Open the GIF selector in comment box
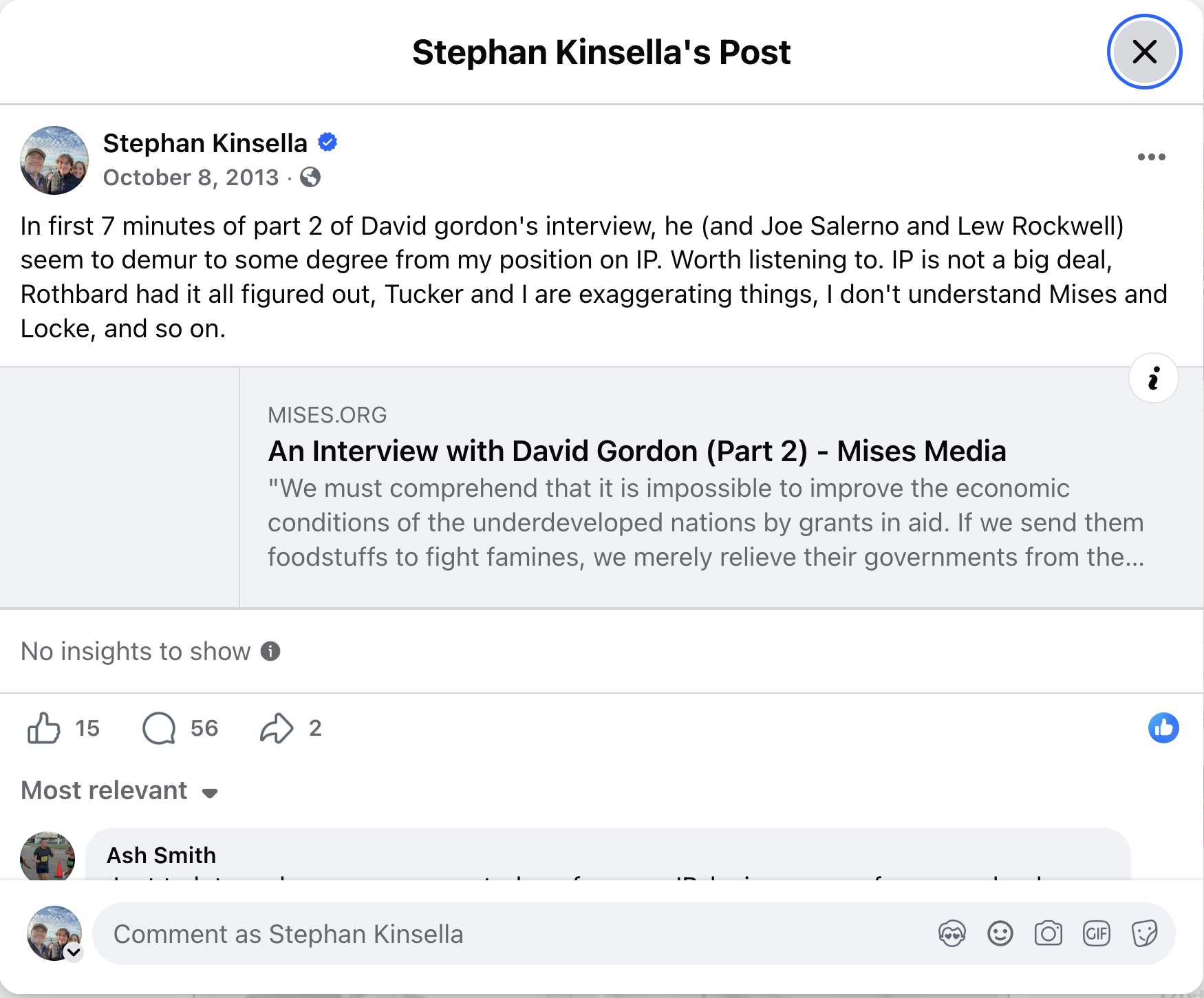The width and height of the screenshot is (1204, 998). click(1096, 934)
